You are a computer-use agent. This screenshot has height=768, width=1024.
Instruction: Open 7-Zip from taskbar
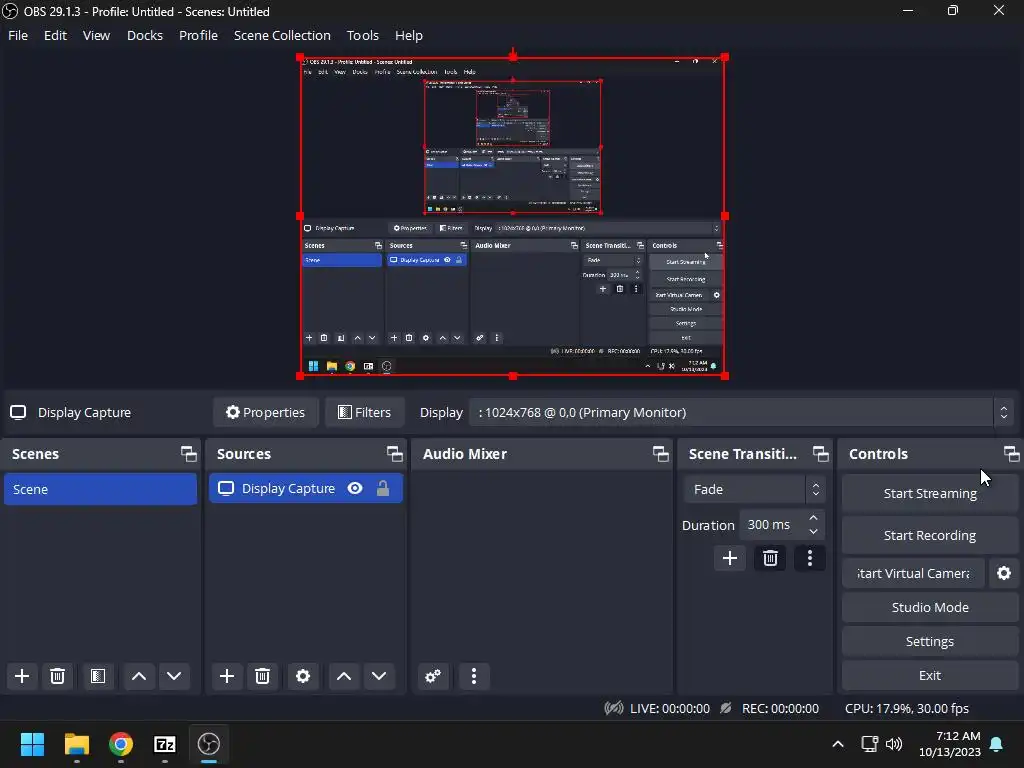pos(165,744)
